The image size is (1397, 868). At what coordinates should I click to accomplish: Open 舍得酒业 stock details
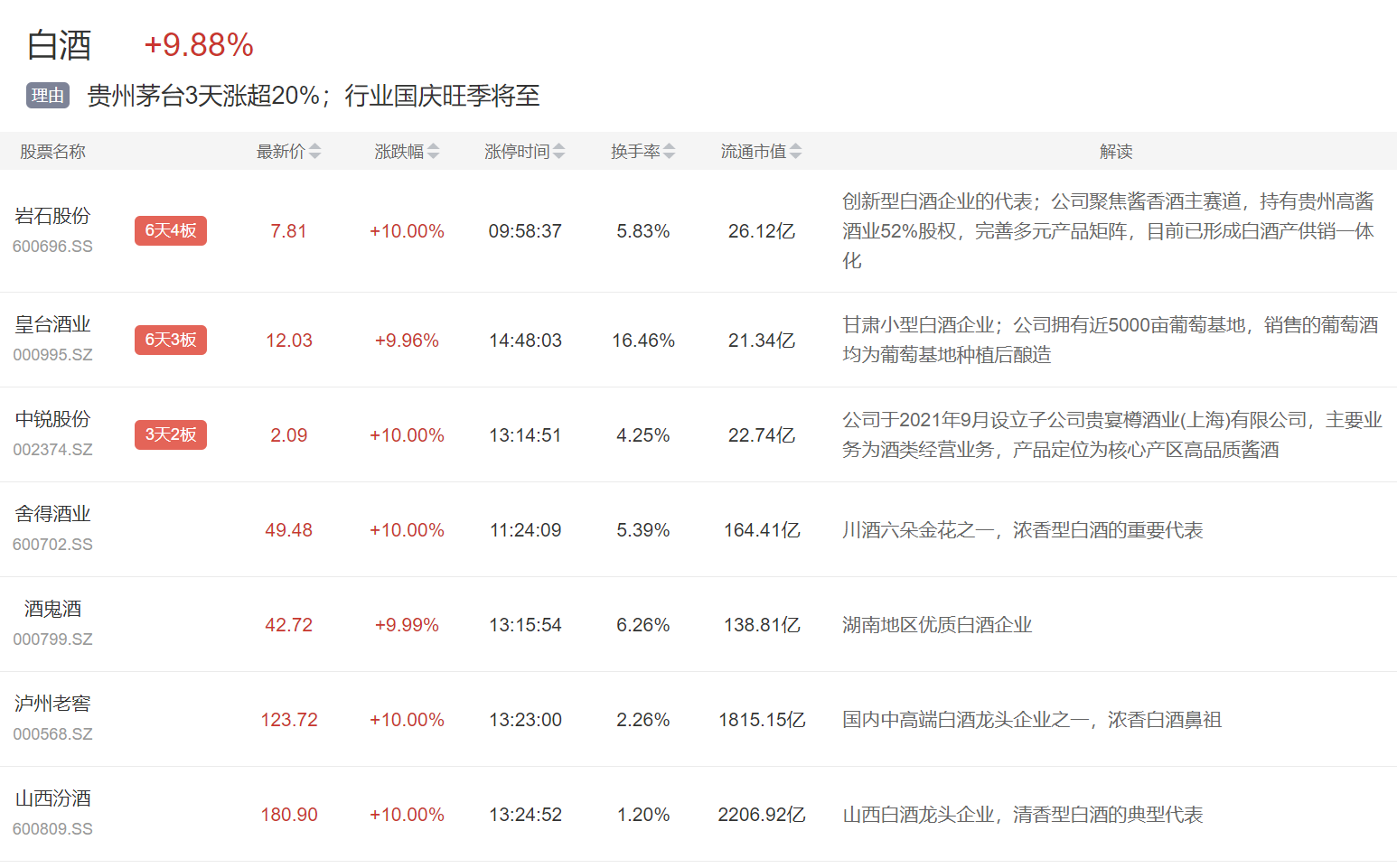point(52,515)
